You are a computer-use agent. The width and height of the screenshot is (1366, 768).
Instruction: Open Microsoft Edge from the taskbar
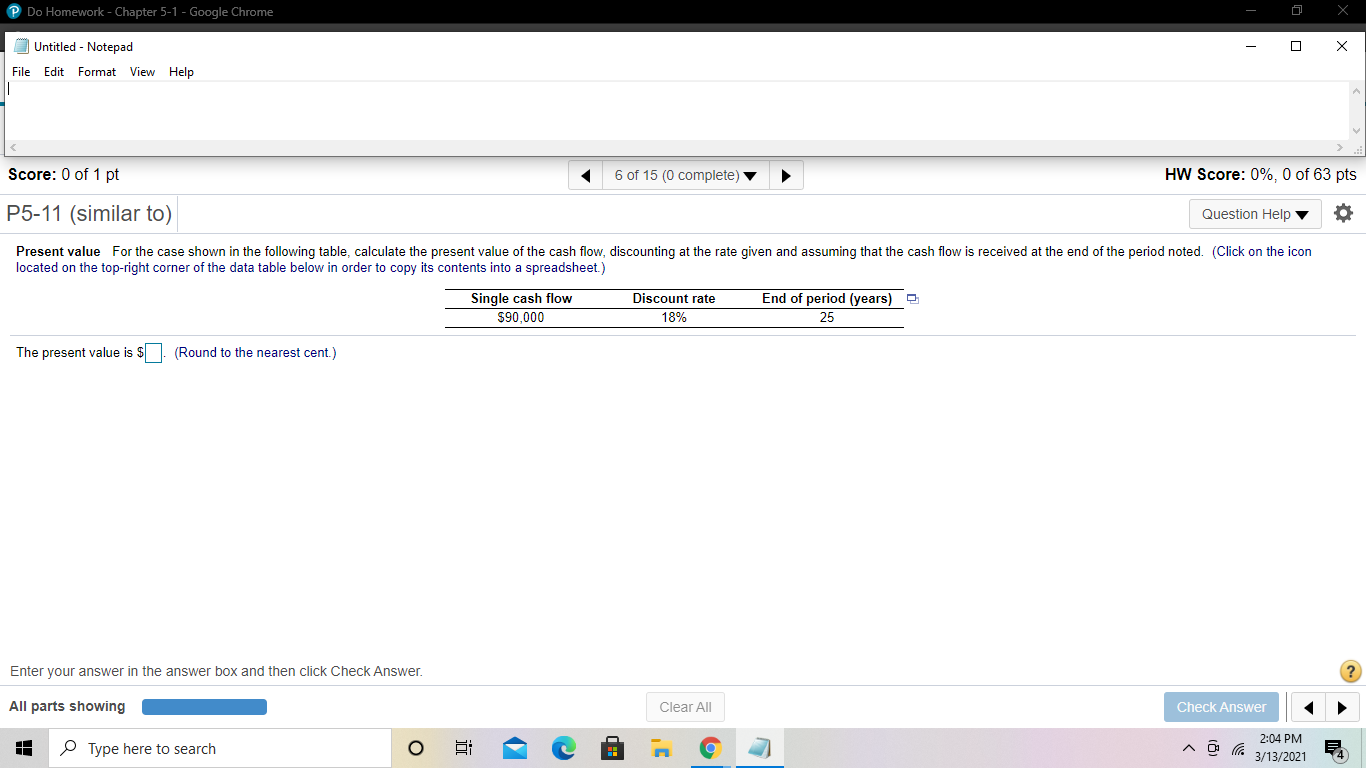click(563, 748)
